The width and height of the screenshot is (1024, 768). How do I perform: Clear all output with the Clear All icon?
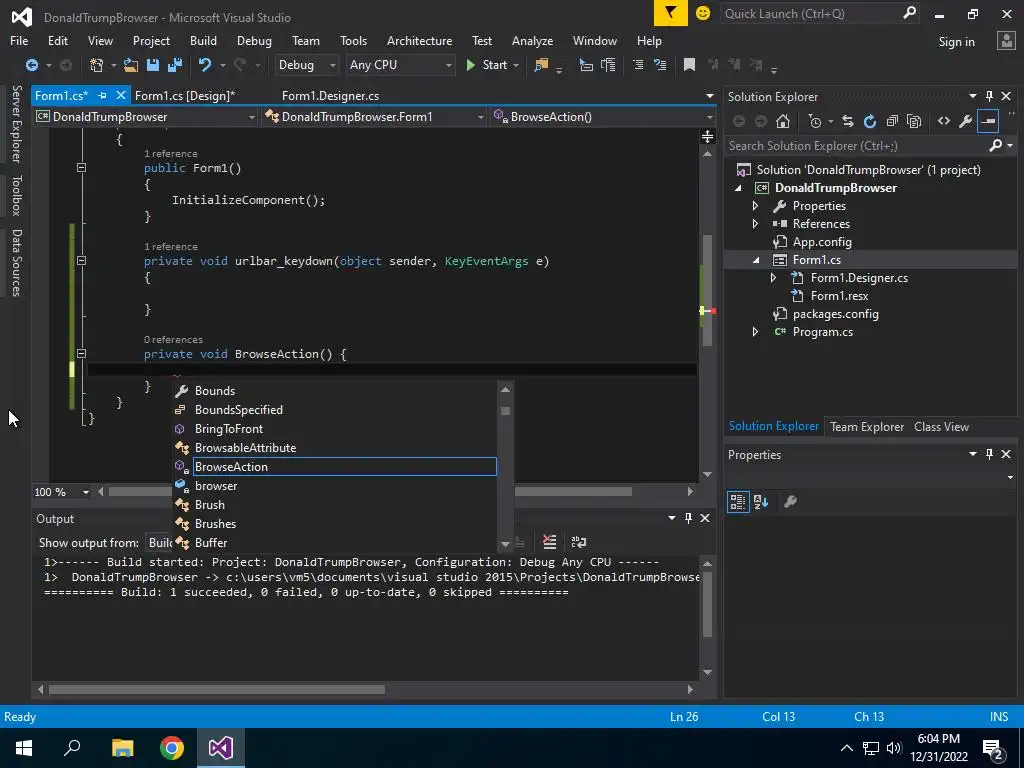(x=550, y=542)
